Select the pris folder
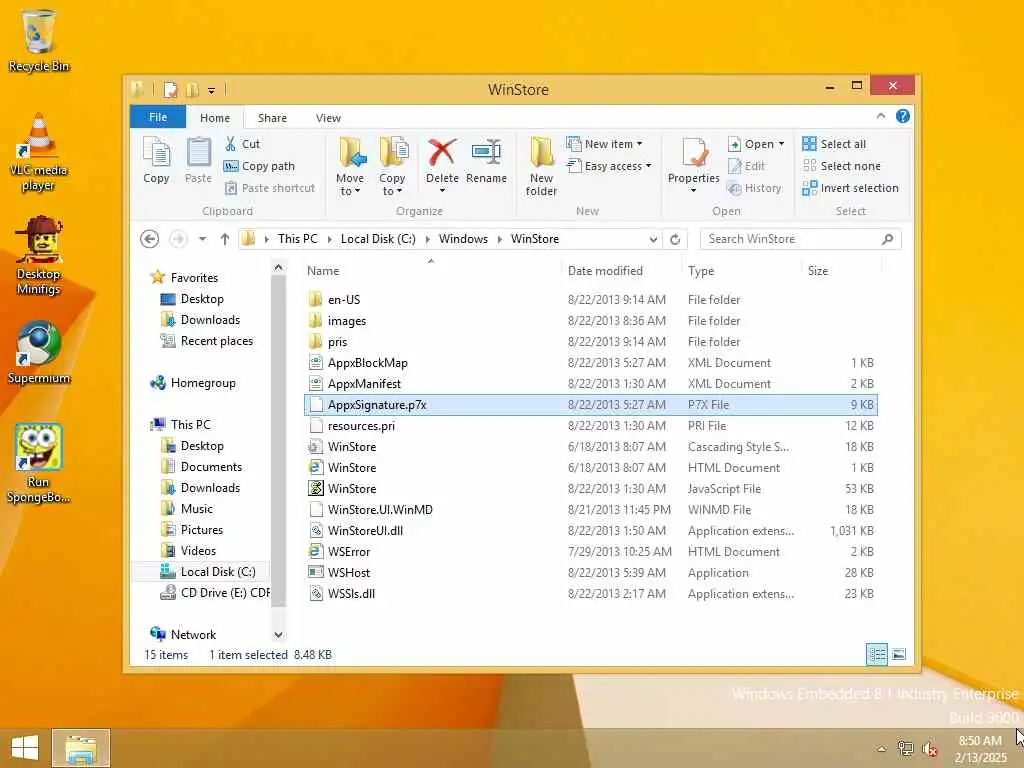This screenshot has height=768, width=1024. [x=590, y=342]
